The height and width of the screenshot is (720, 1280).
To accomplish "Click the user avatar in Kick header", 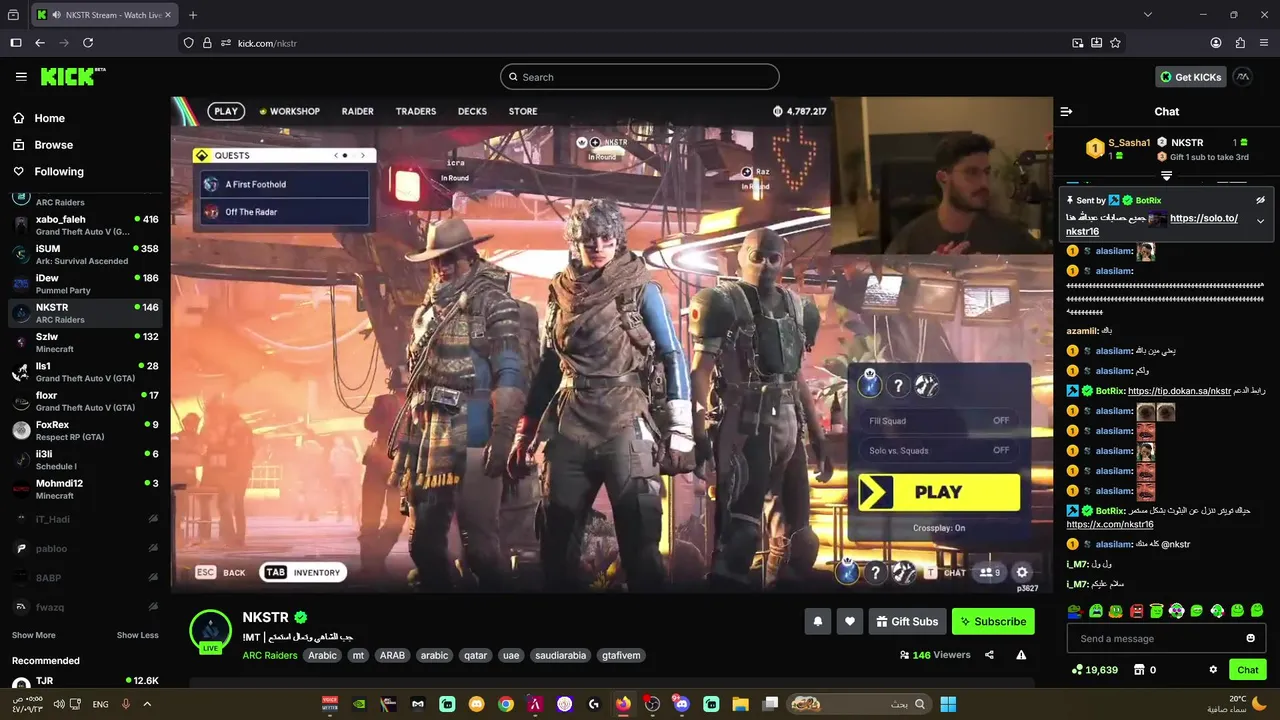I will (1242, 76).
